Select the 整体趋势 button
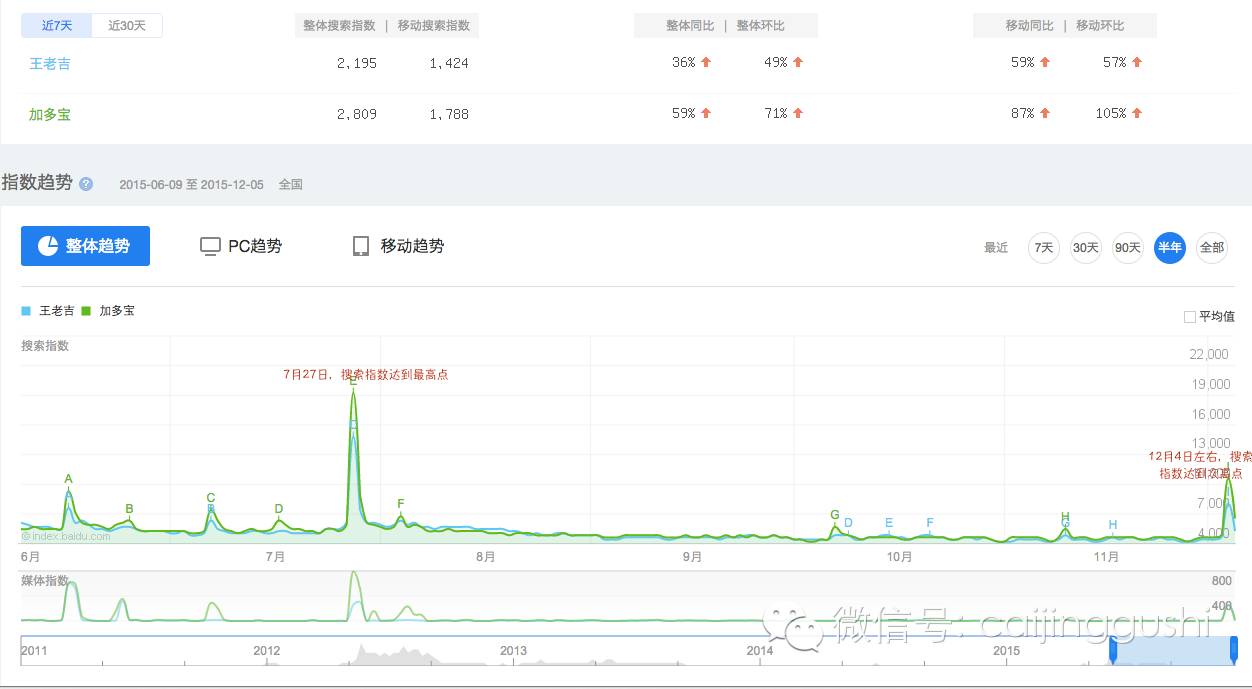1252x689 pixels. (85, 246)
